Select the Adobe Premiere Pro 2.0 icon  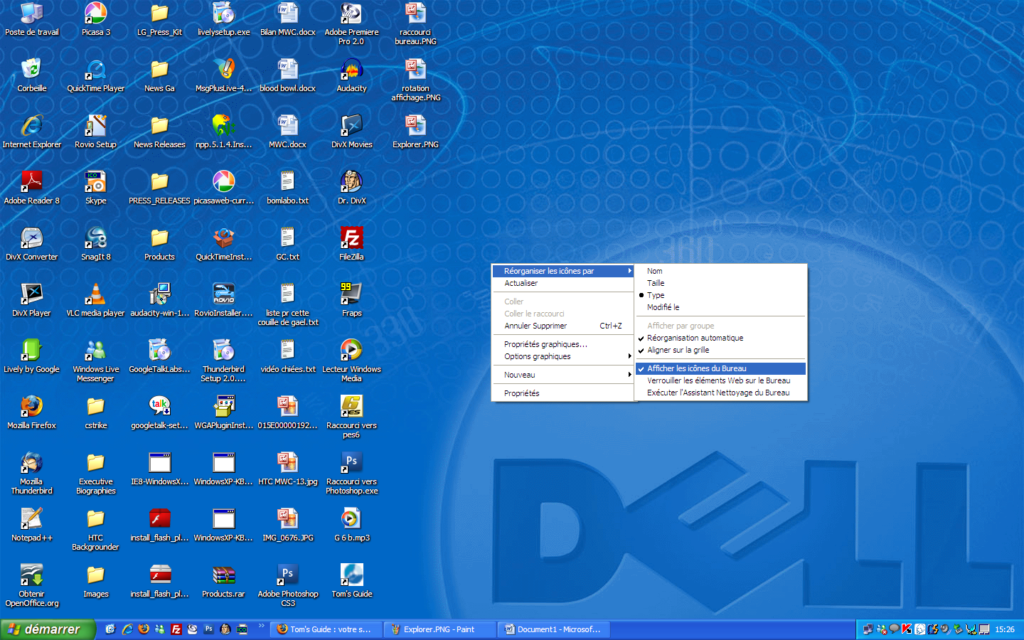(x=351, y=24)
